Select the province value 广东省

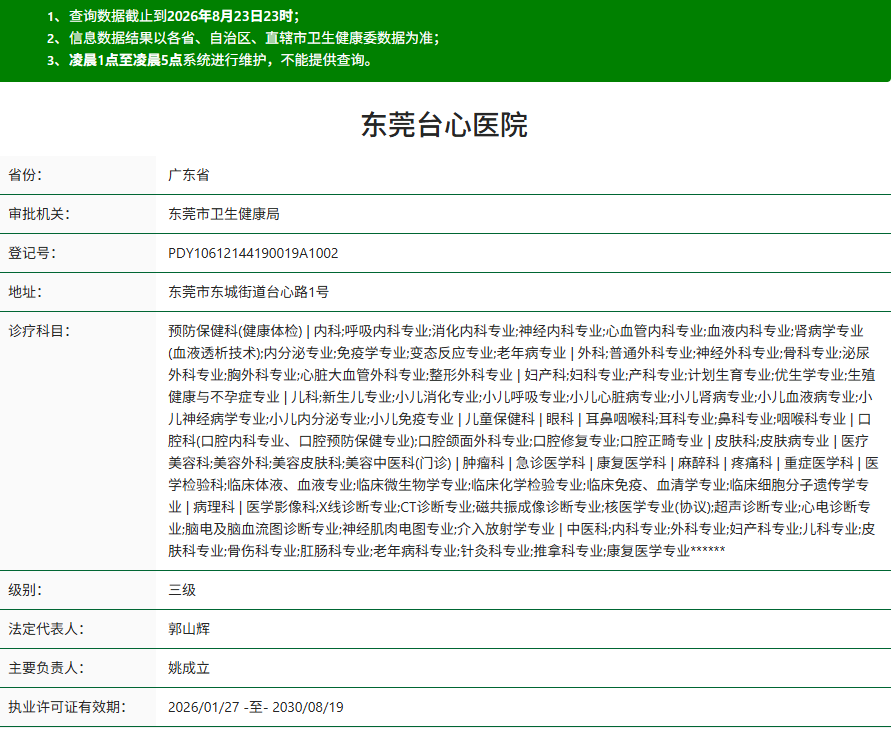pos(189,175)
